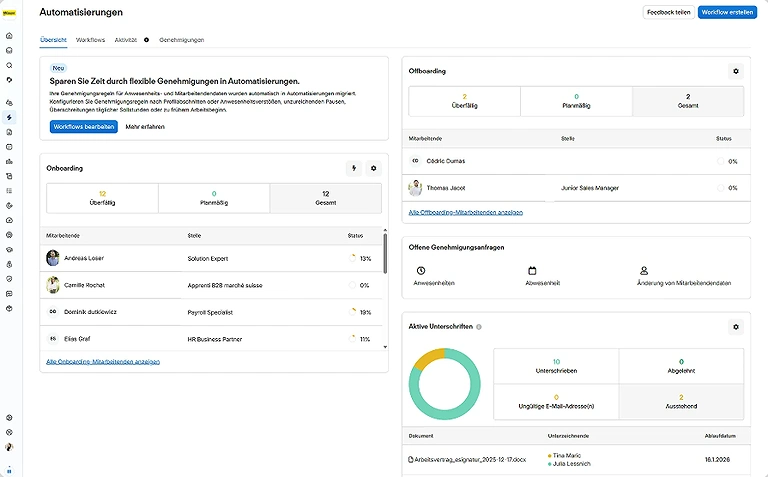768x477 pixels.
Task: Click the Feedback teilen button
Action: point(669,12)
